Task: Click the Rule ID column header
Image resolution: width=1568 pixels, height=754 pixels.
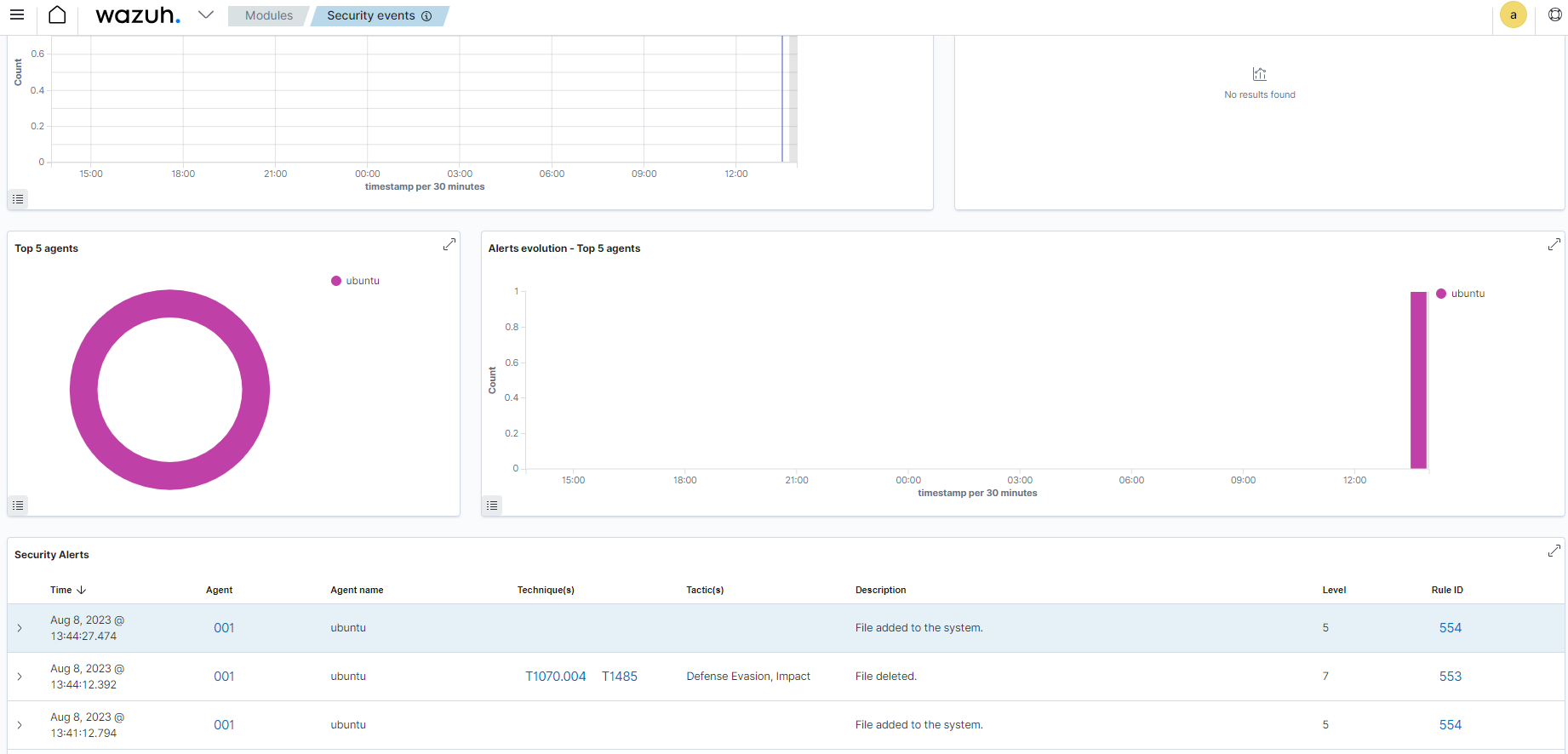Action: point(1447,590)
